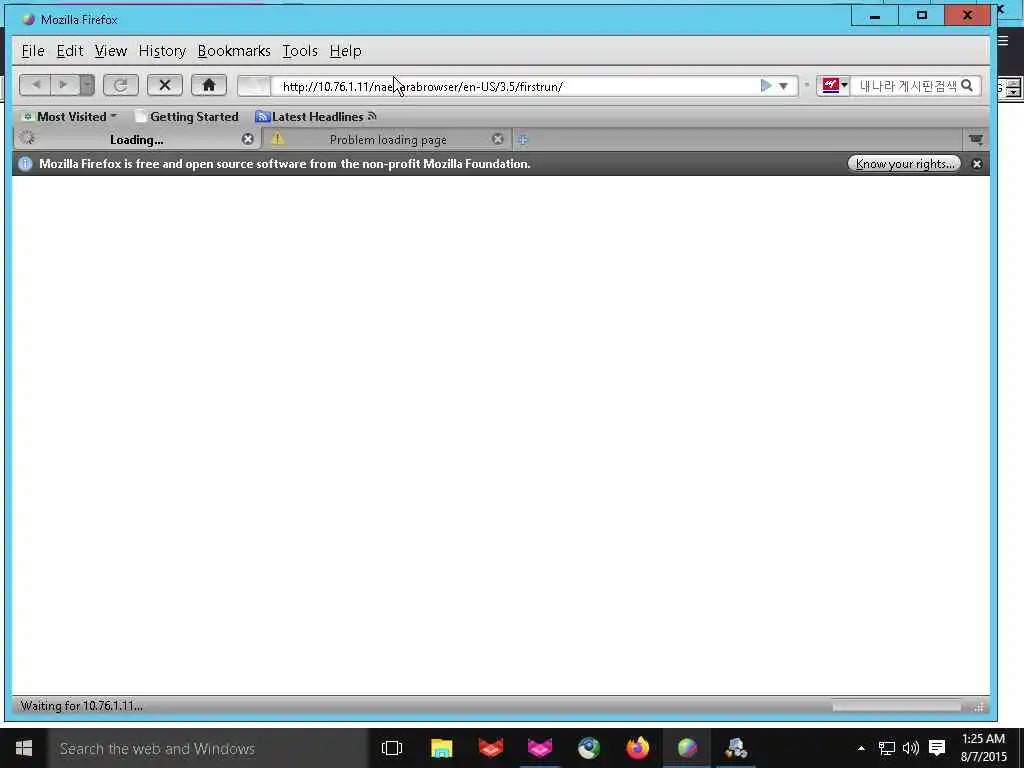The height and width of the screenshot is (768, 1024).
Task: Click the site identity icon in address bar
Action: pyautogui.click(x=254, y=86)
